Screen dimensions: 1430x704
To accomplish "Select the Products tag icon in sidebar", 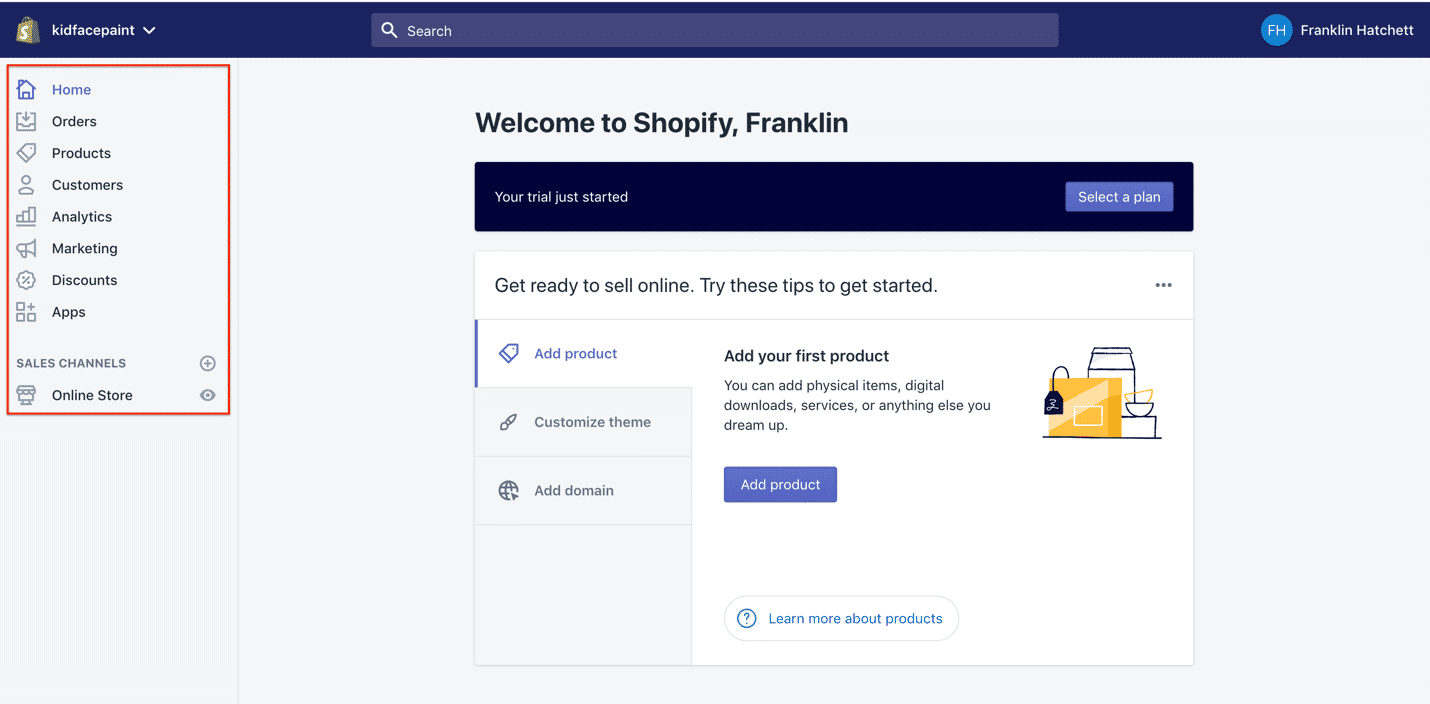I will coord(26,153).
